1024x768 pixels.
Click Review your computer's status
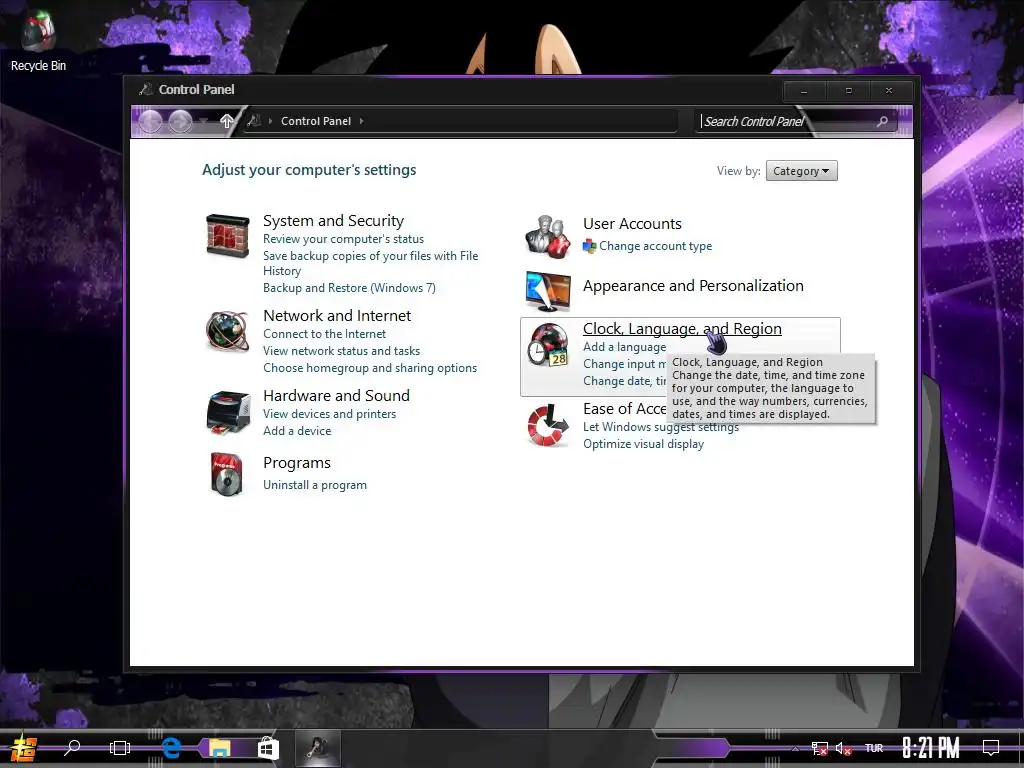344,239
